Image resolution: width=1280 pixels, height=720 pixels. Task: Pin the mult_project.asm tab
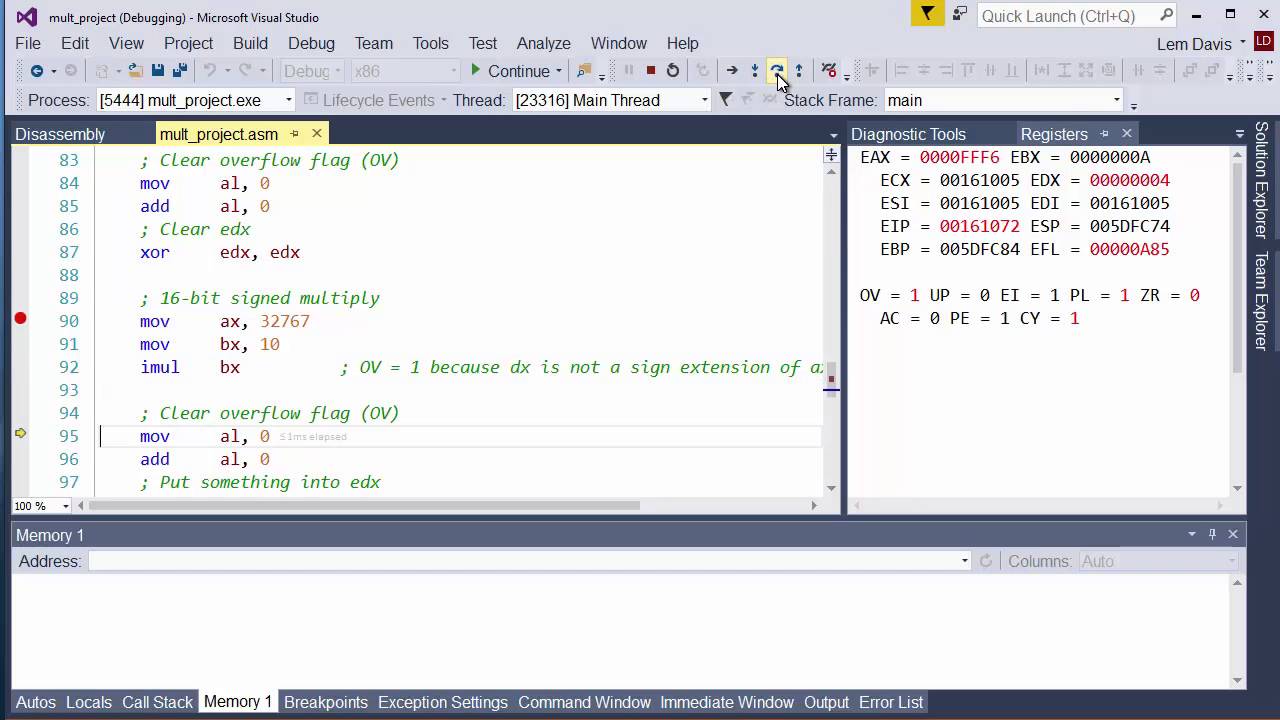(x=295, y=134)
